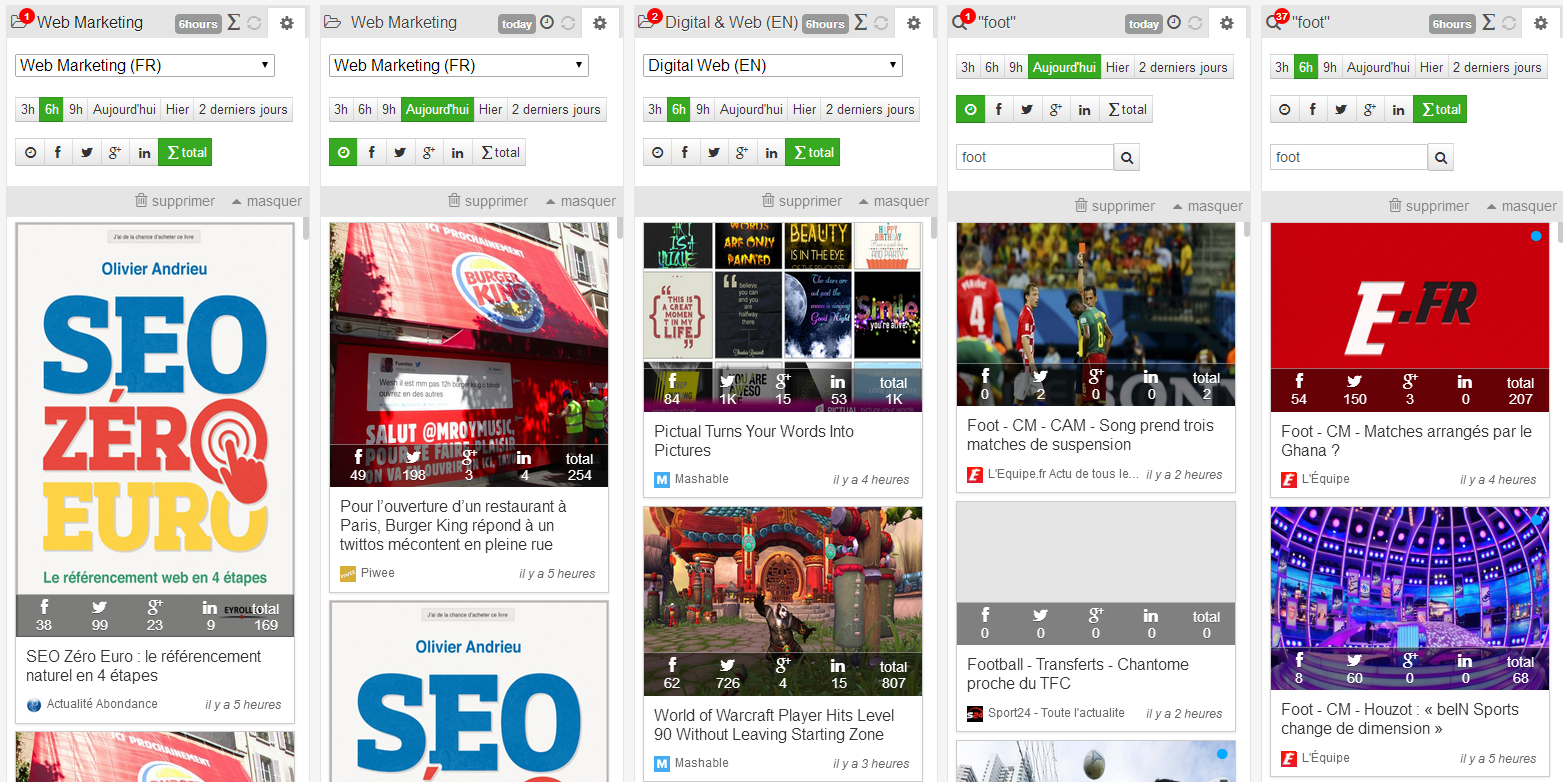
Task: Pick 2 derniers jours in Digital Web (EN) column
Action: point(870,110)
